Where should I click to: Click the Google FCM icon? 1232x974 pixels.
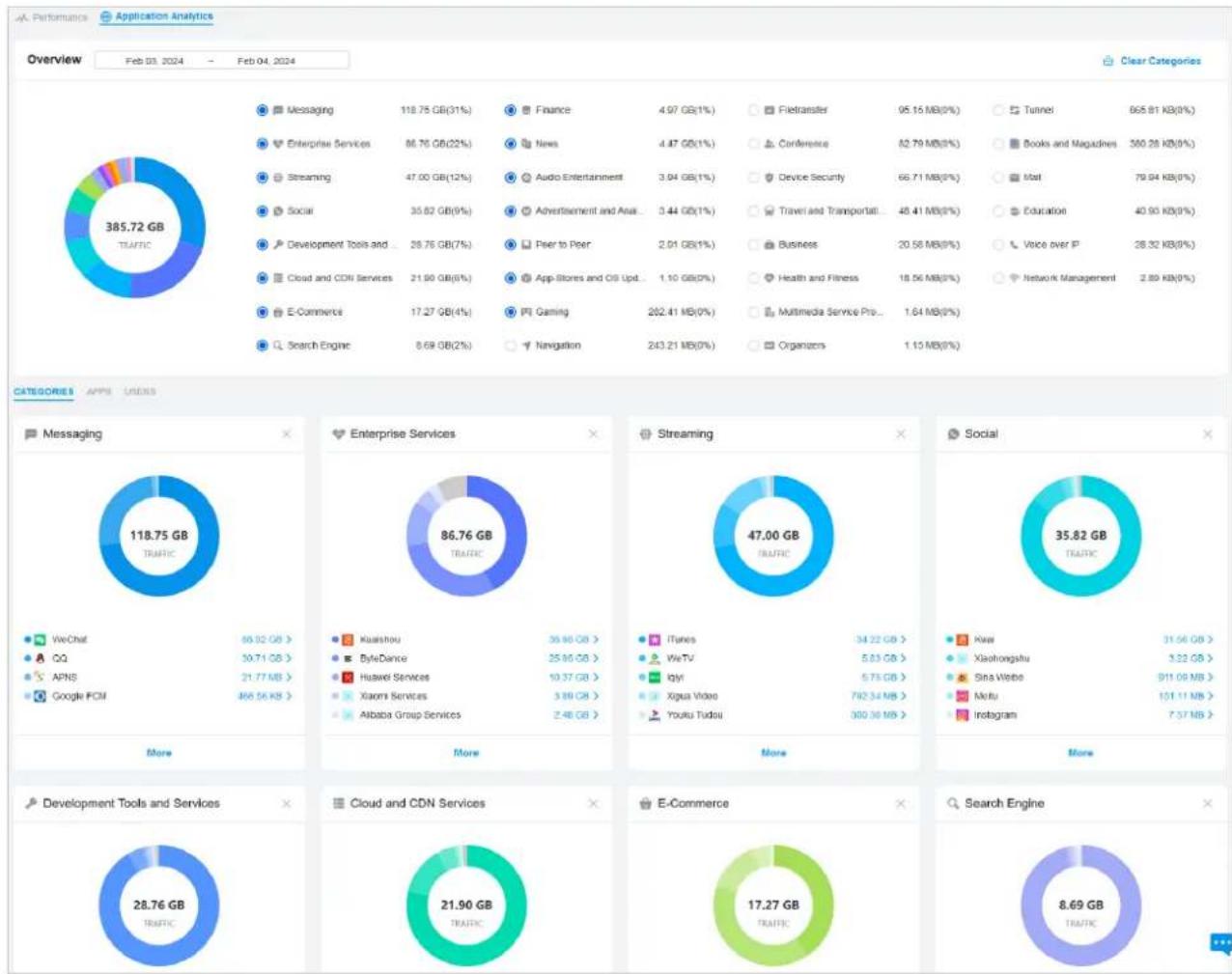click(x=40, y=696)
